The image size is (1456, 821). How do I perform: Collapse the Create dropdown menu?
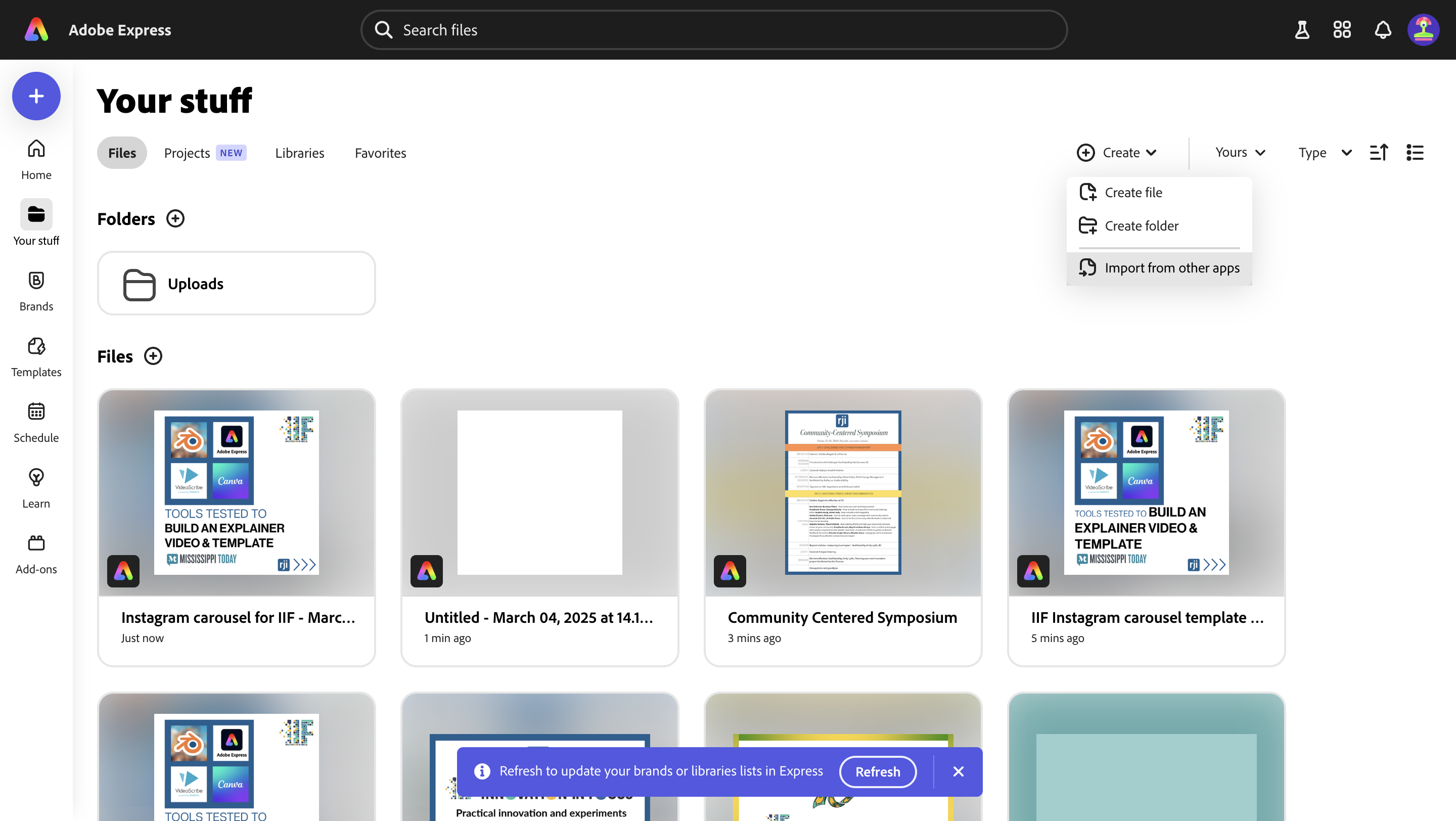1117,152
